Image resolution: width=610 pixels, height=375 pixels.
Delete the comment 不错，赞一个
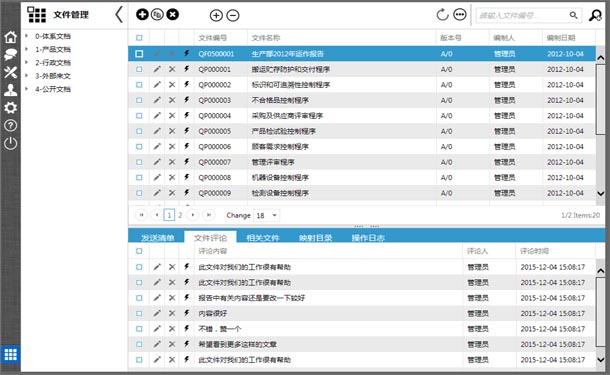(x=172, y=329)
